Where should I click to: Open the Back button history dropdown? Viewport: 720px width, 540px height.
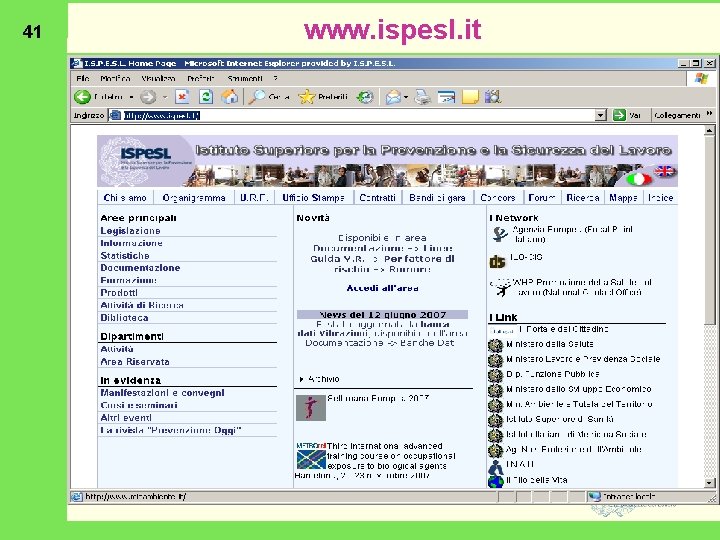point(131,97)
